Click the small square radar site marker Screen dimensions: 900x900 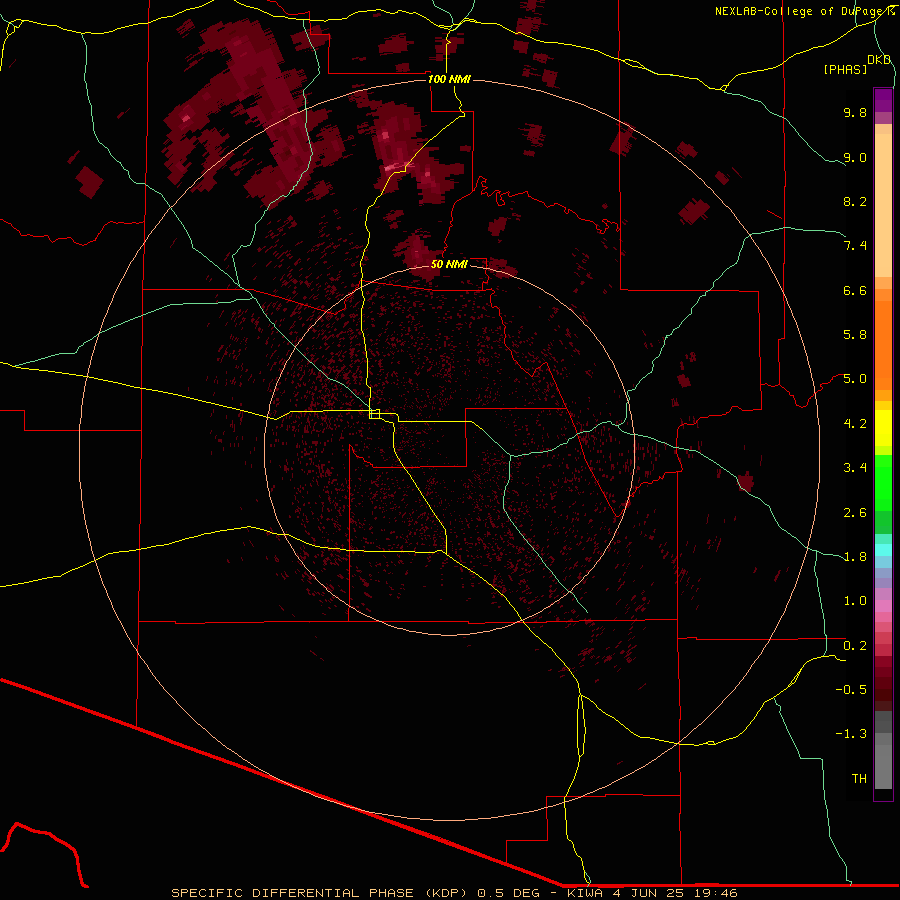tap(375, 414)
